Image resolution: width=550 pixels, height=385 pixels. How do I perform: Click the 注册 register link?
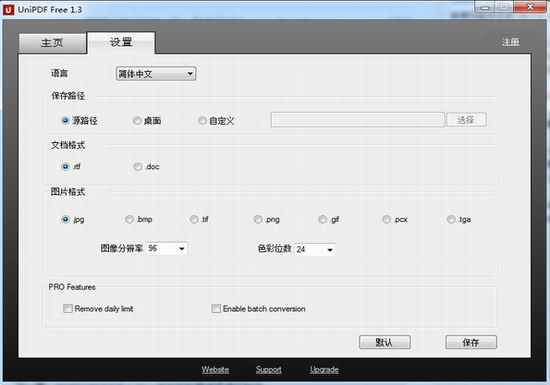[x=510, y=42]
